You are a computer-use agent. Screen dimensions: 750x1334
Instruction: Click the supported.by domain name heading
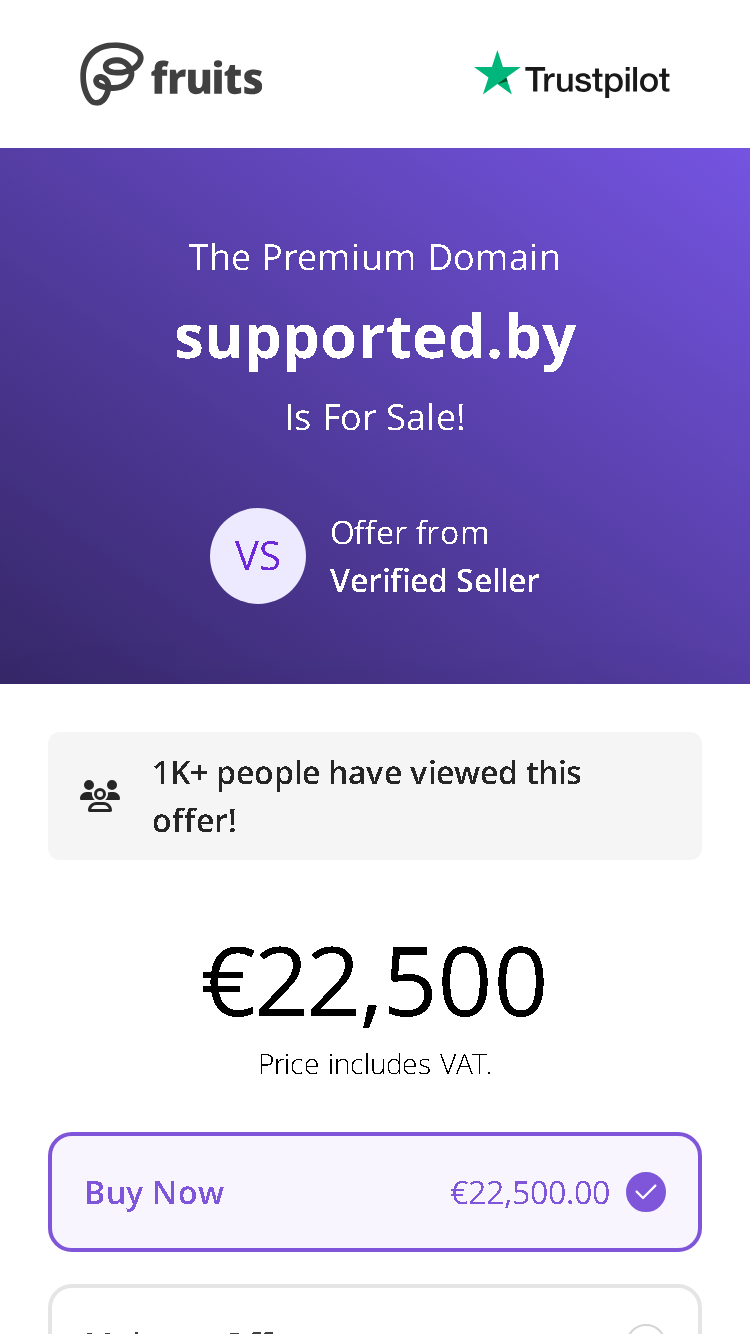[x=375, y=338]
